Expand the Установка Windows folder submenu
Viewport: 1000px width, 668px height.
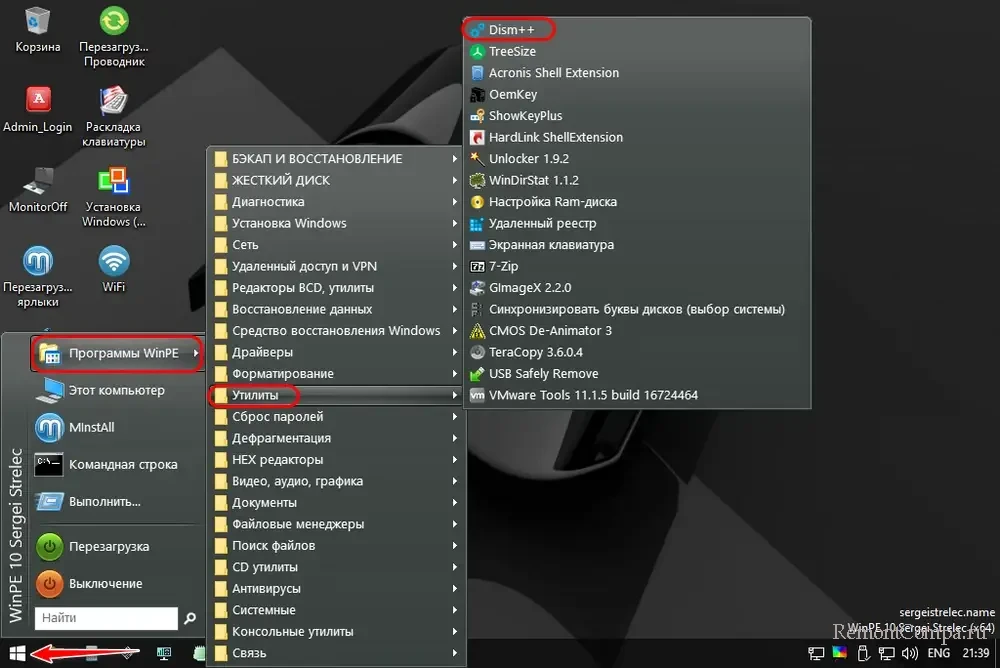pyautogui.click(x=336, y=223)
